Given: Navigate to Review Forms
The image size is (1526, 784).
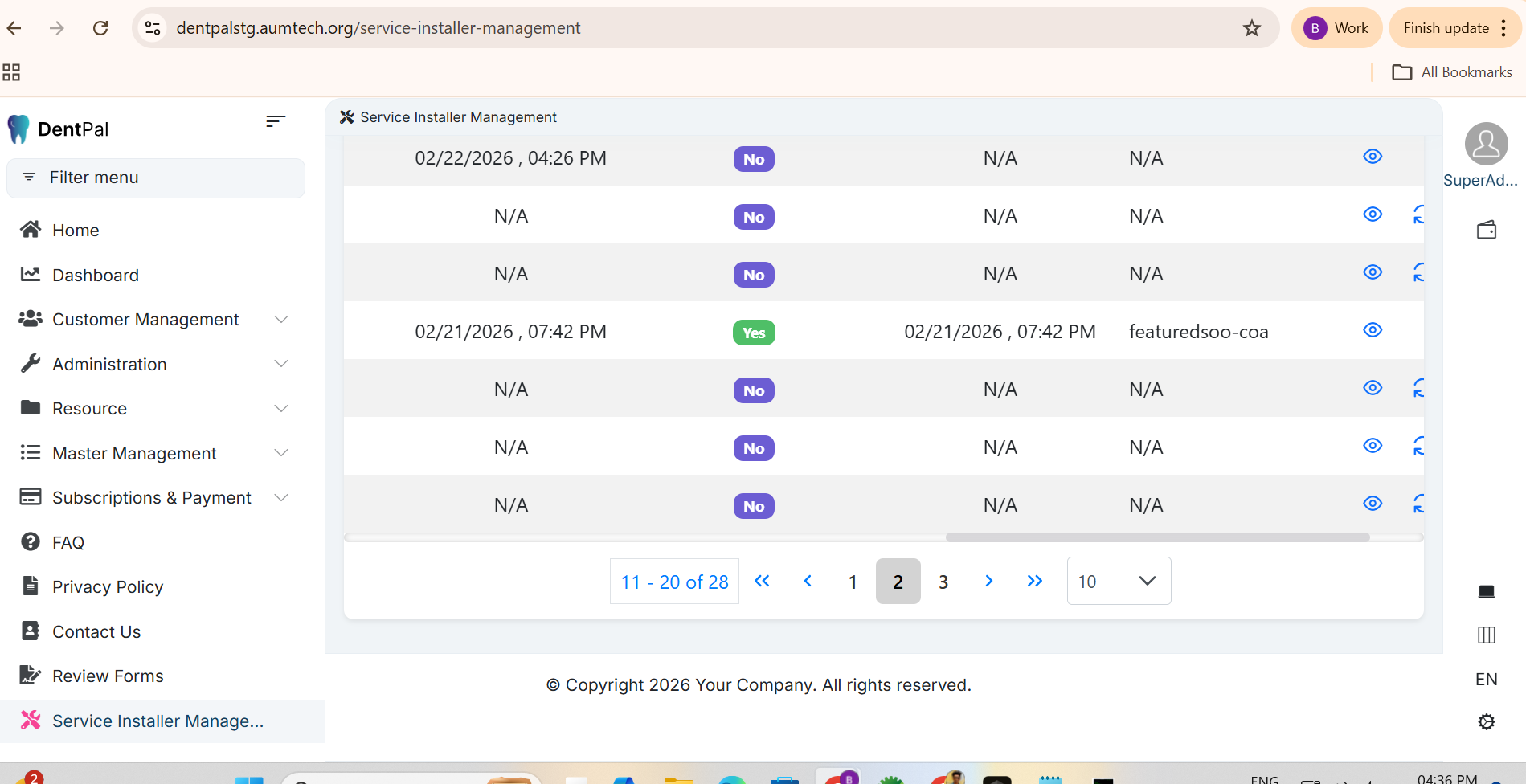Looking at the screenshot, I should (108, 676).
